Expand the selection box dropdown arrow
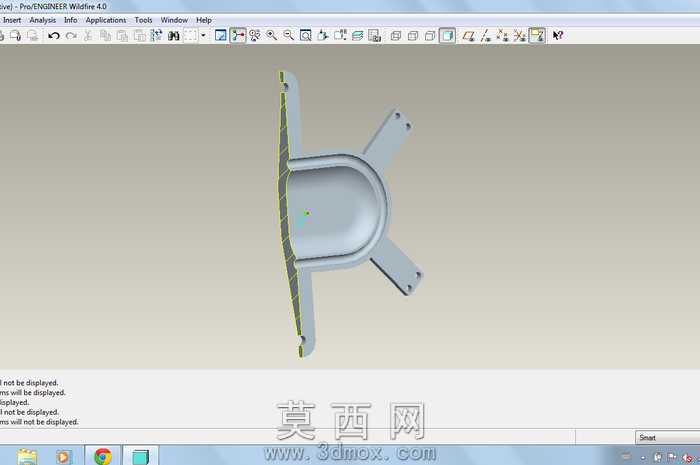Image resolution: width=700 pixels, height=465 pixels. (x=203, y=36)
